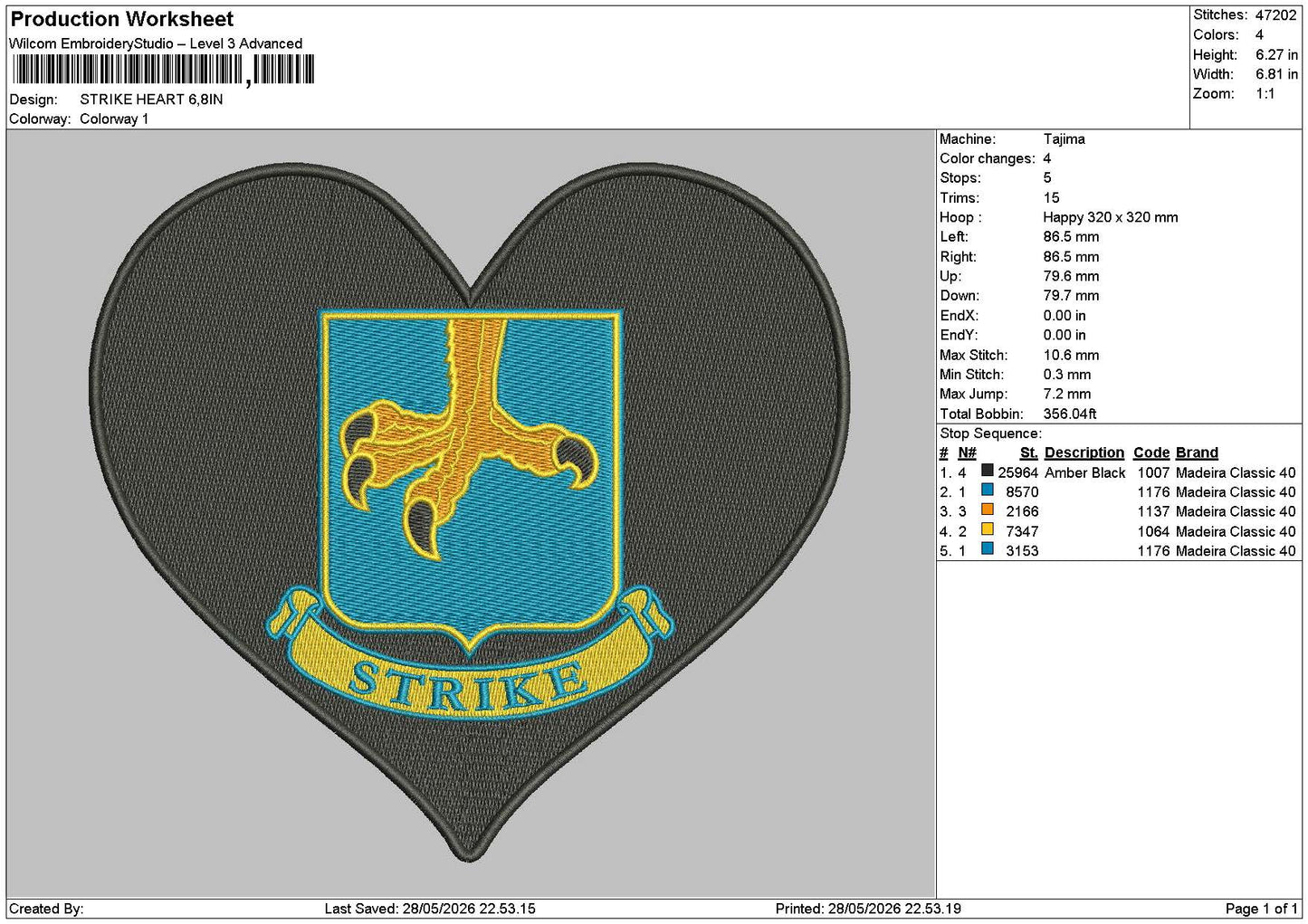Viewport: 1308px width, 924px height.
Task: Click the Min Stitch value '0.3 mm'
Action: click(1067, 375)
